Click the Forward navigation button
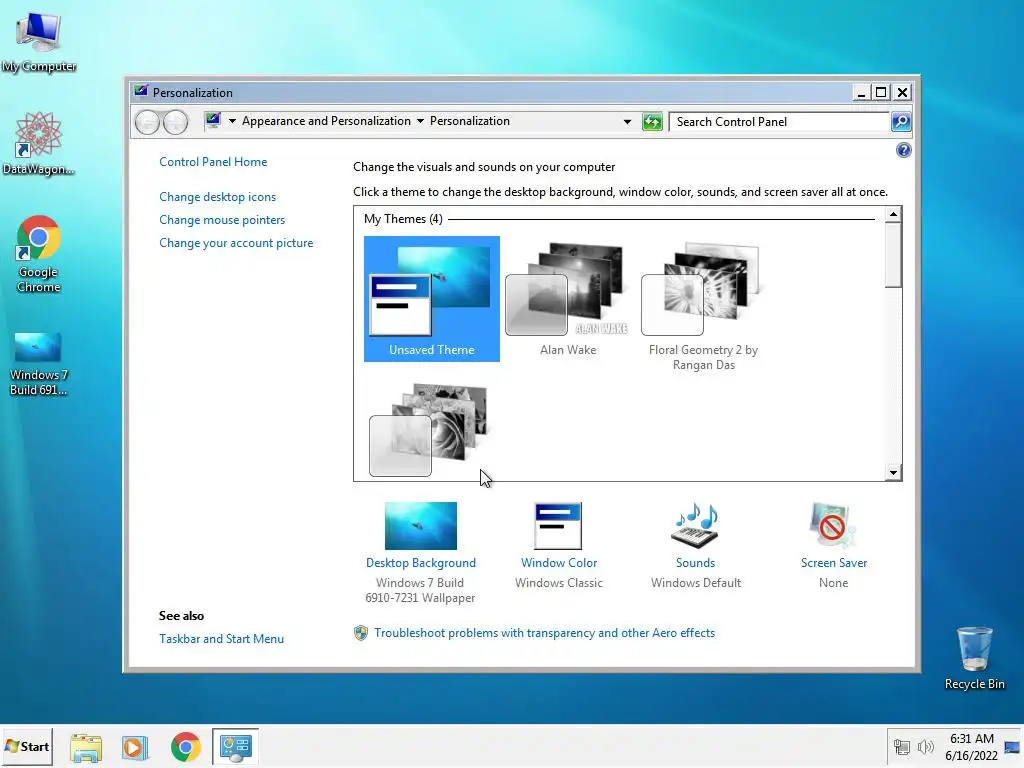This screenshot has width=1024, height=768. point(176,122)
